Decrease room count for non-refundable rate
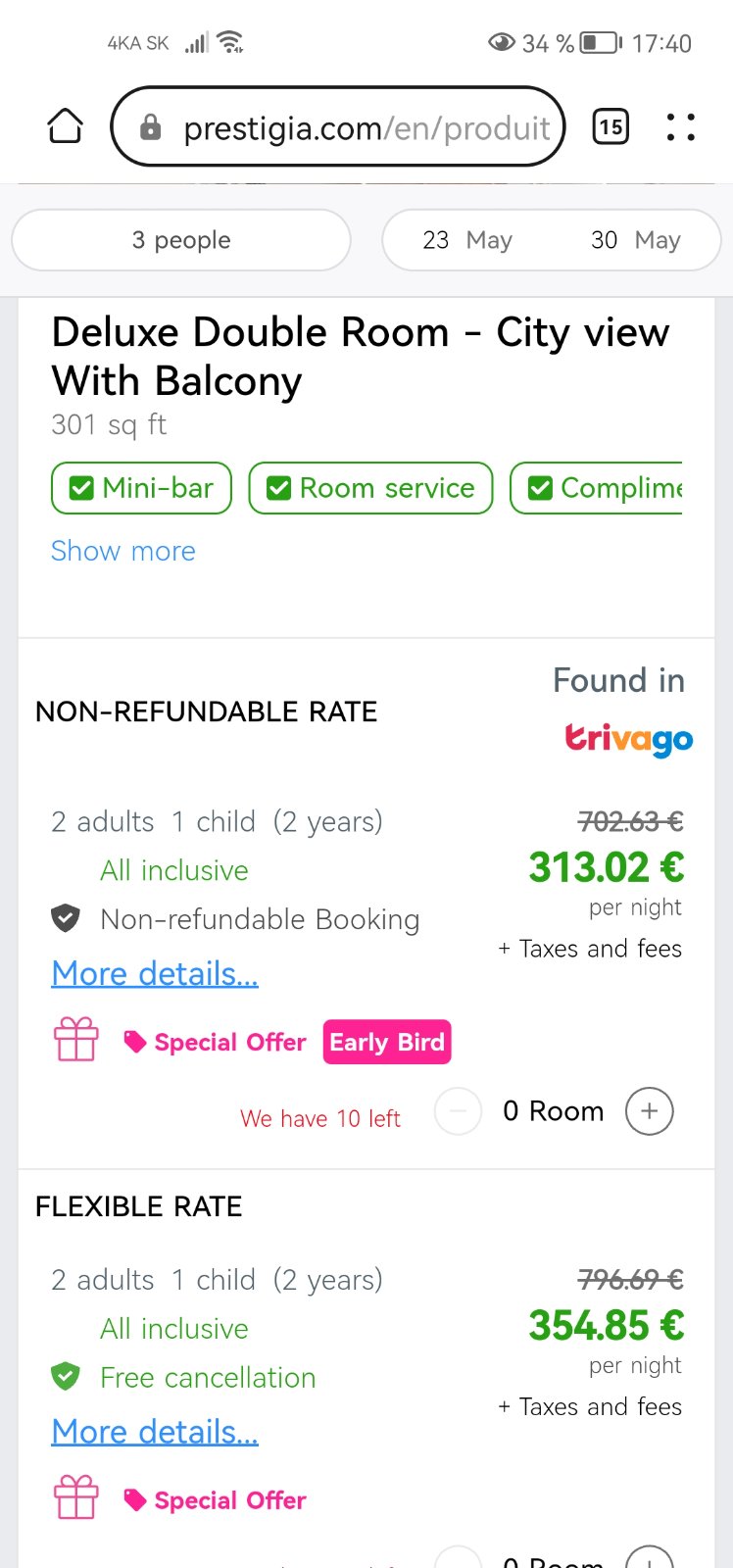The height and width of the screenshot is (1568, 733). (x=458, y=1111)
